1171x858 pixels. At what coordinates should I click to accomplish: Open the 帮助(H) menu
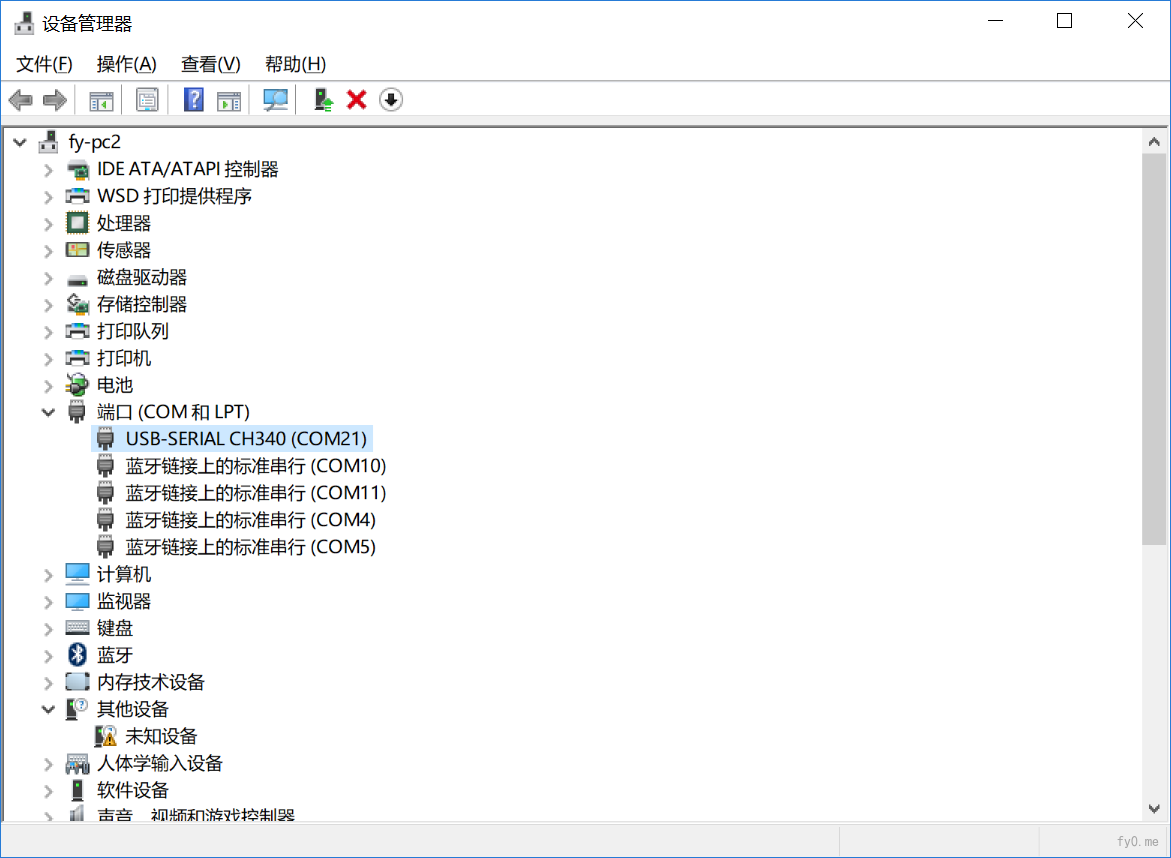click(x=295, y=64)
